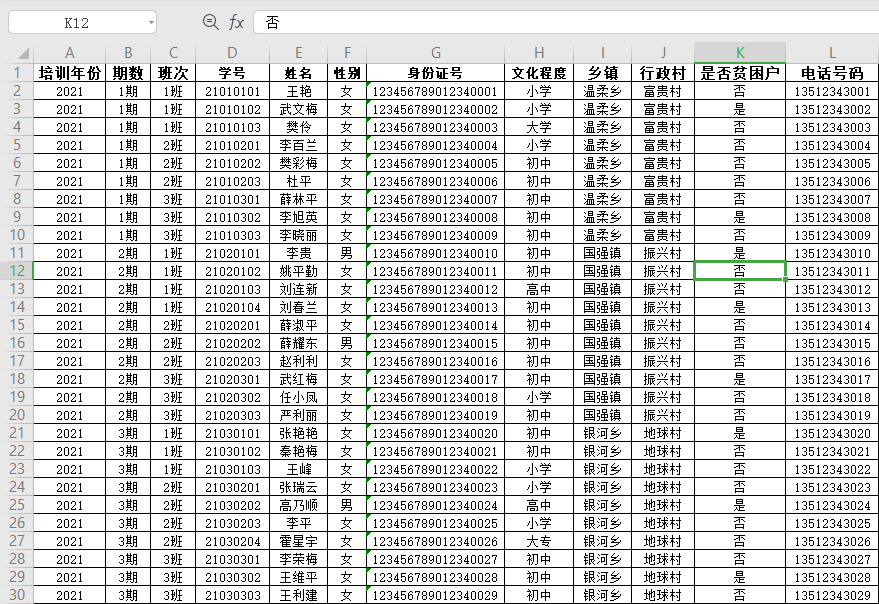Click the 培训年份 header cell

tap(69, 73)
